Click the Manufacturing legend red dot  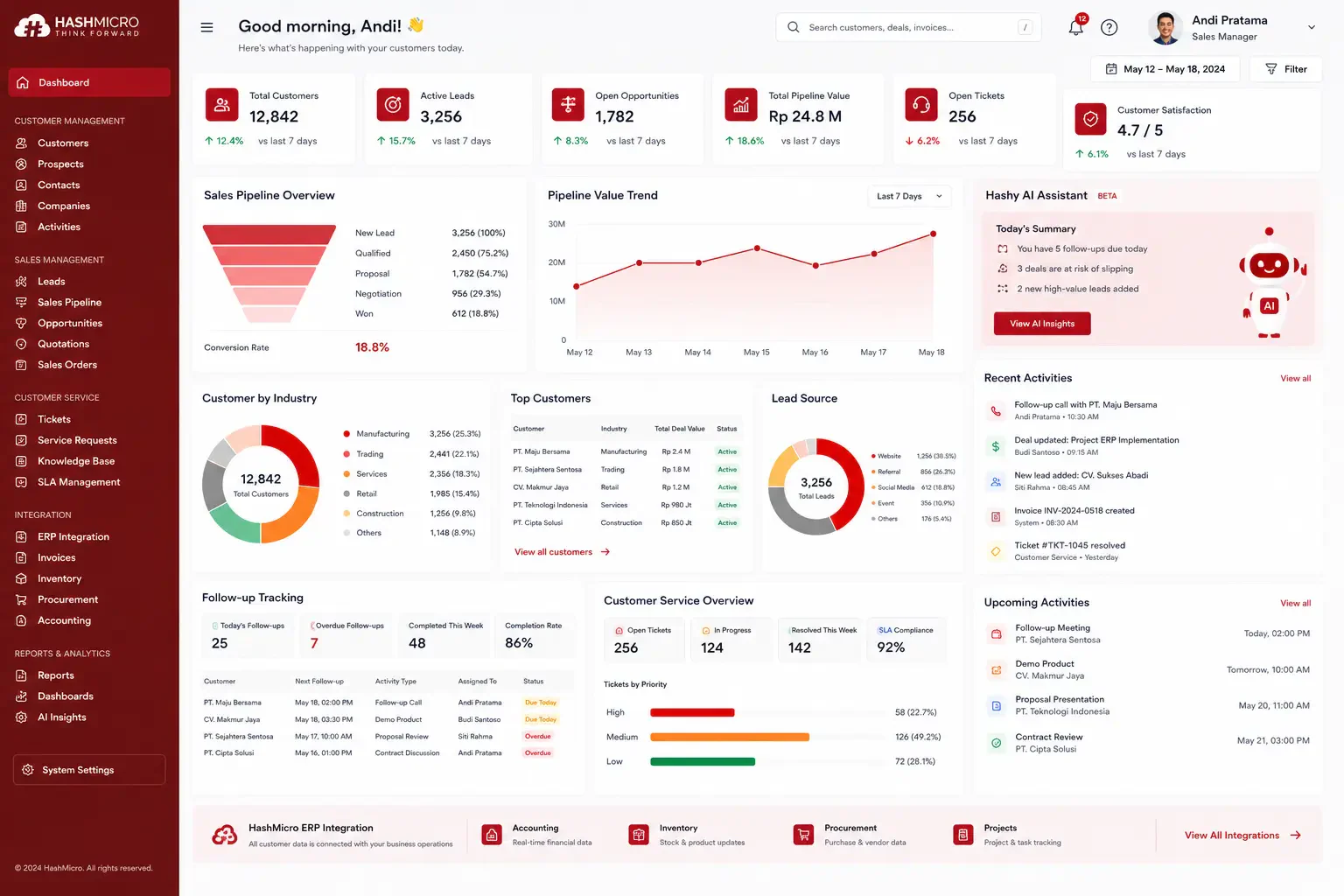(346, 434)
